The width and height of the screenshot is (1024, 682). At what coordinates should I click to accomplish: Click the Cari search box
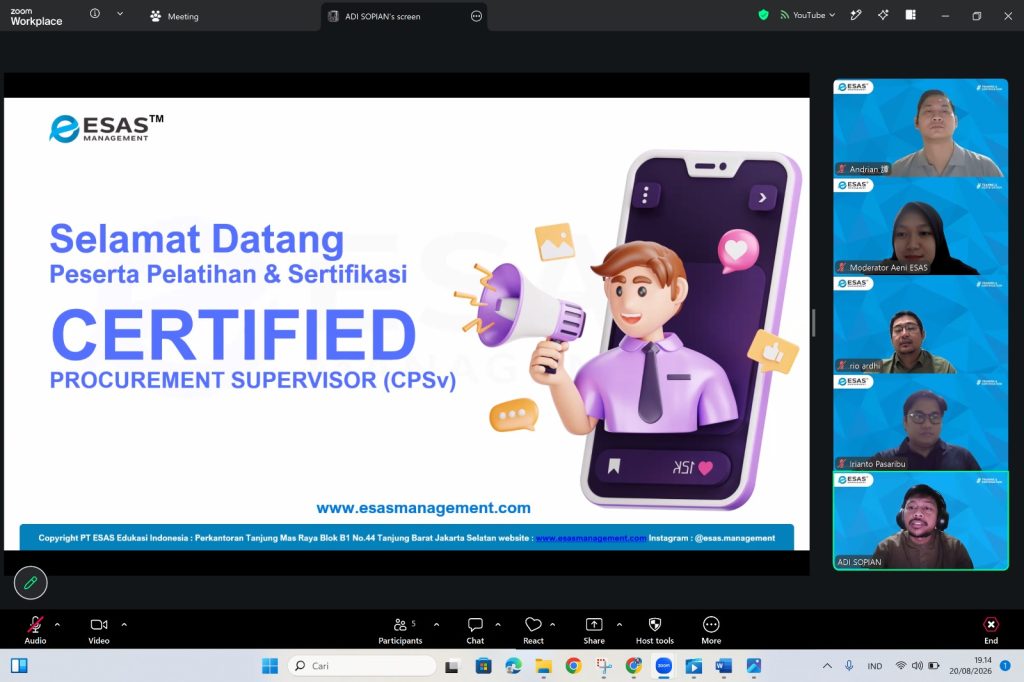pos(362,666)
